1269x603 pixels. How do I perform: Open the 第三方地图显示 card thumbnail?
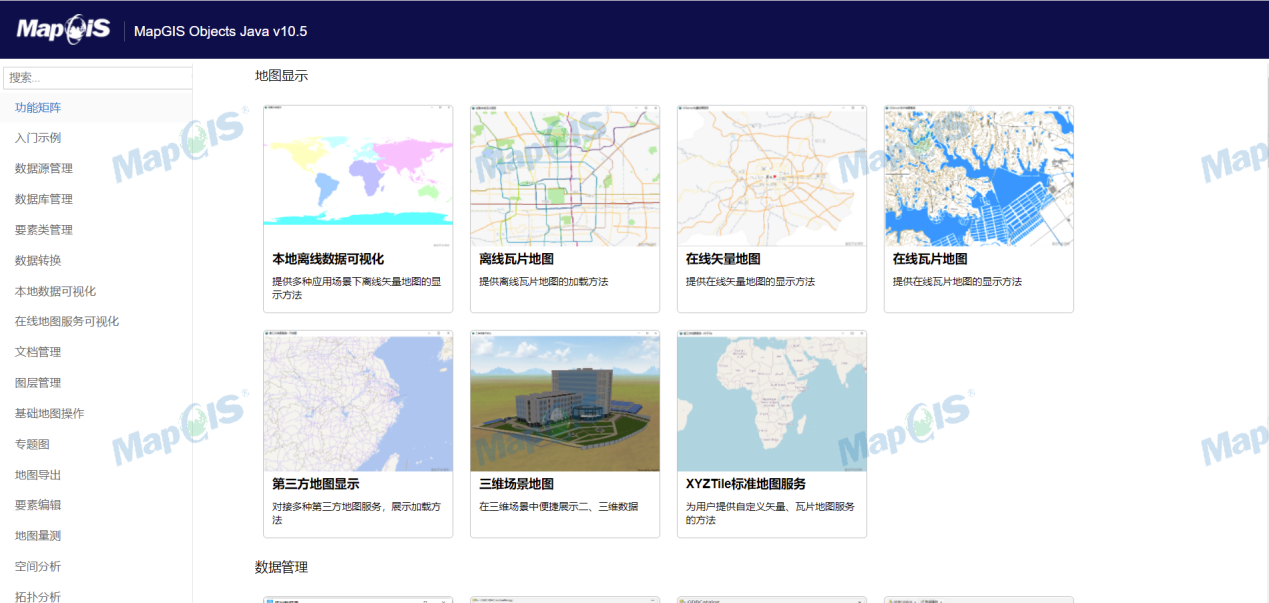[358, 401]
